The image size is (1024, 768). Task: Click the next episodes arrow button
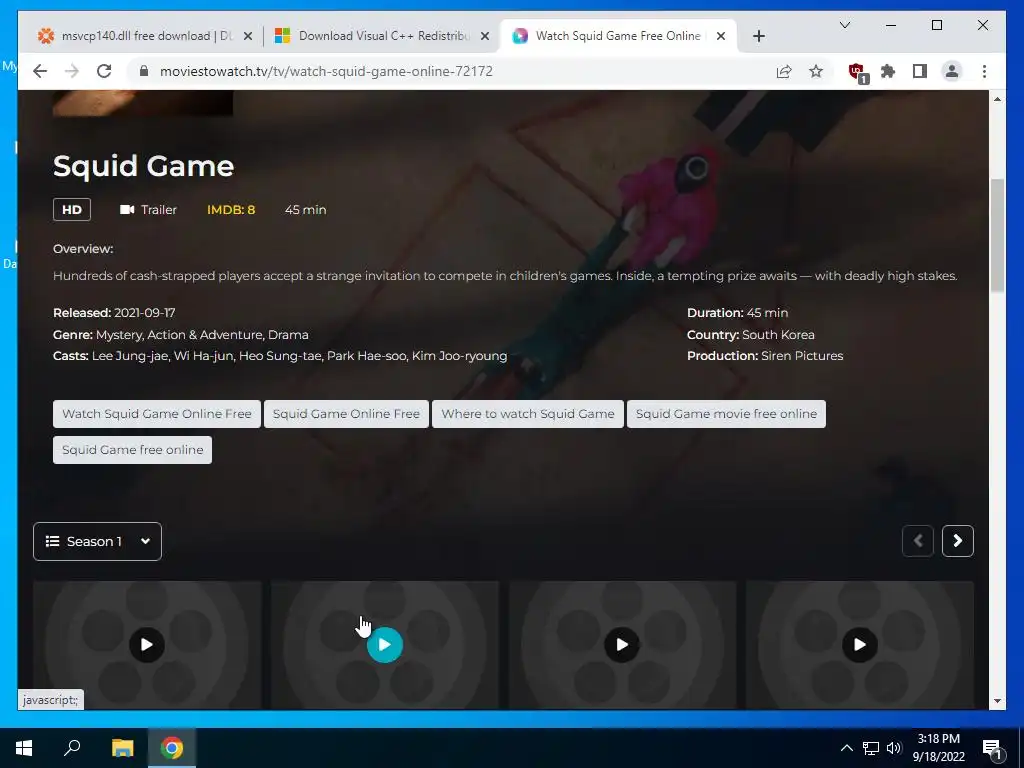(x=957, y=541)
